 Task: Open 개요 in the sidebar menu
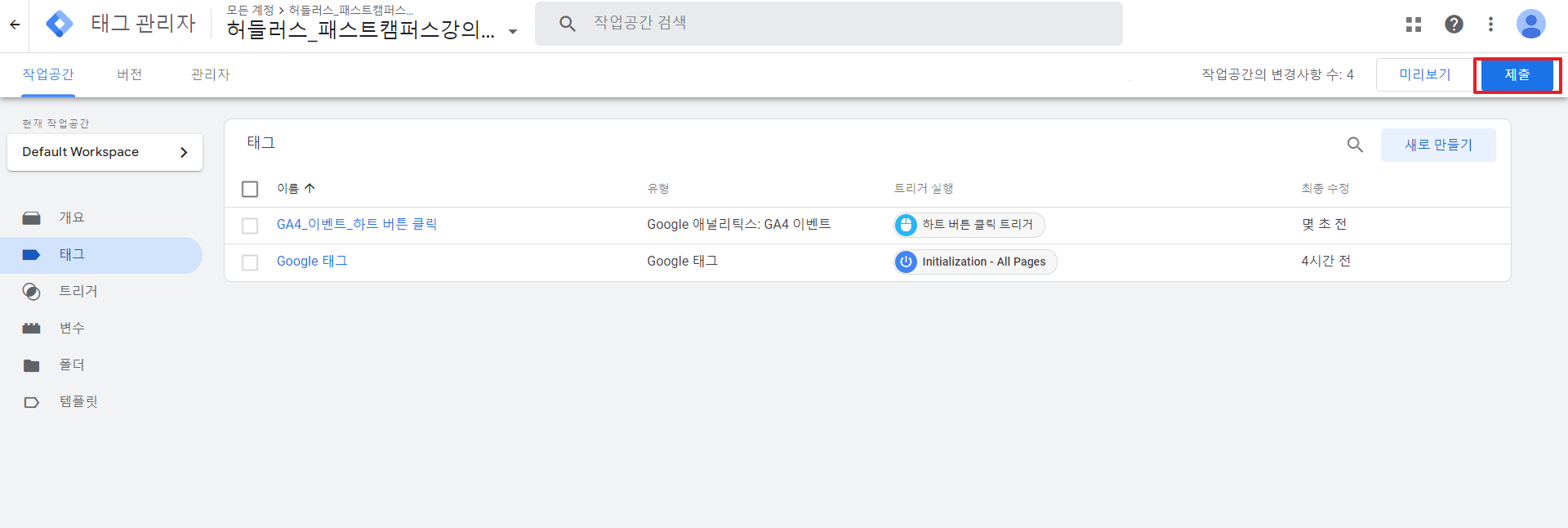(72, 217)
